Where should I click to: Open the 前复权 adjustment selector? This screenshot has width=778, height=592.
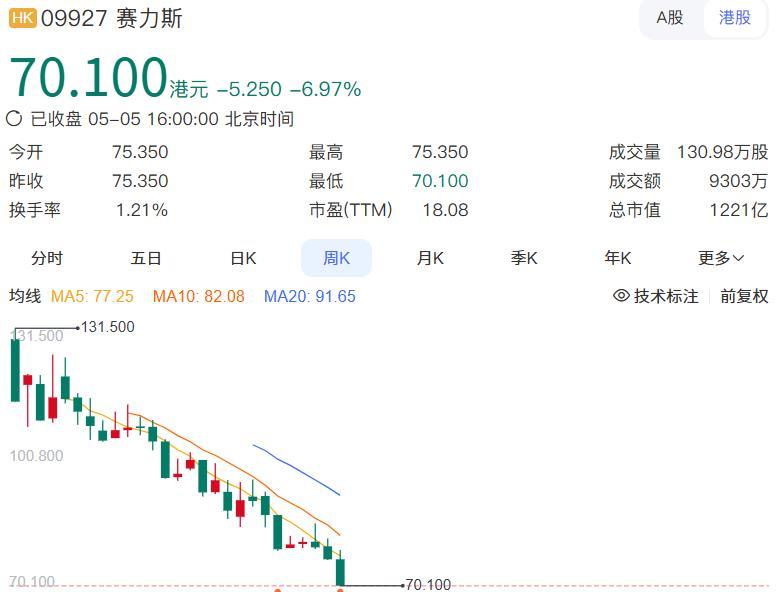click(744, 296)
